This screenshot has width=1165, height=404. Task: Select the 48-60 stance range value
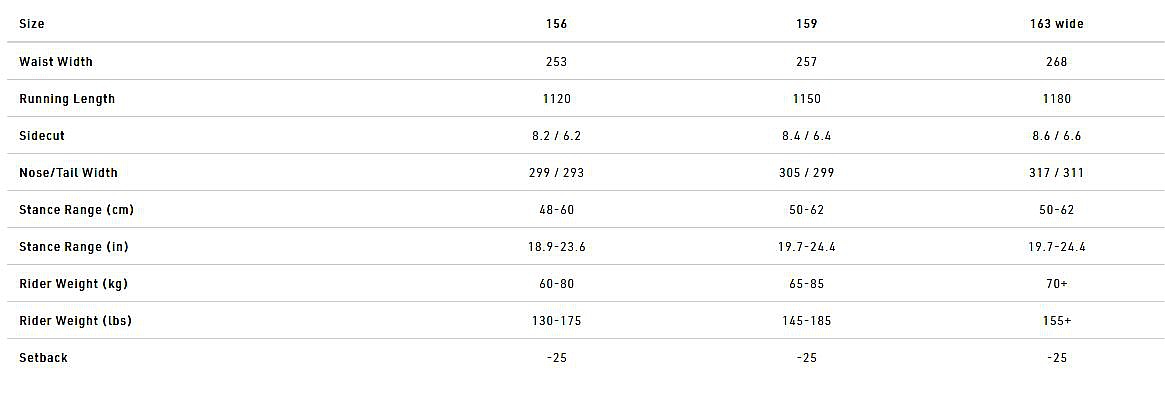(x=557, y=210)
